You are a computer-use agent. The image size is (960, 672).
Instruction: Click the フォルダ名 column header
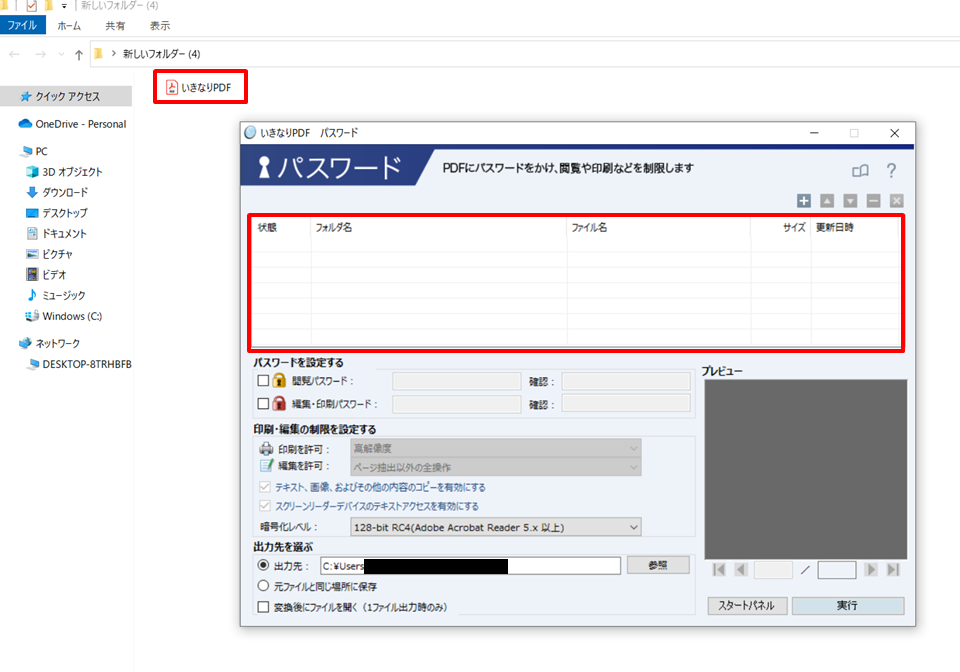tap(439, 228)
